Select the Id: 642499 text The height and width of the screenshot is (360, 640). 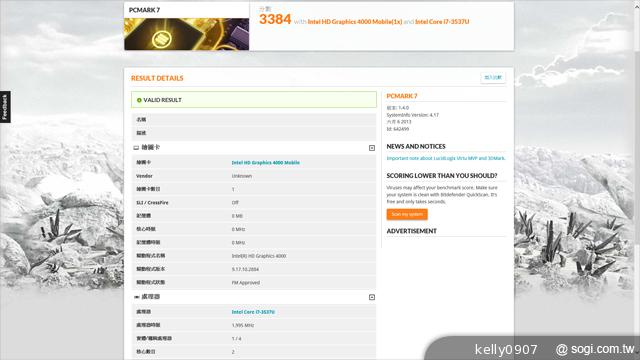click(398, 129)
